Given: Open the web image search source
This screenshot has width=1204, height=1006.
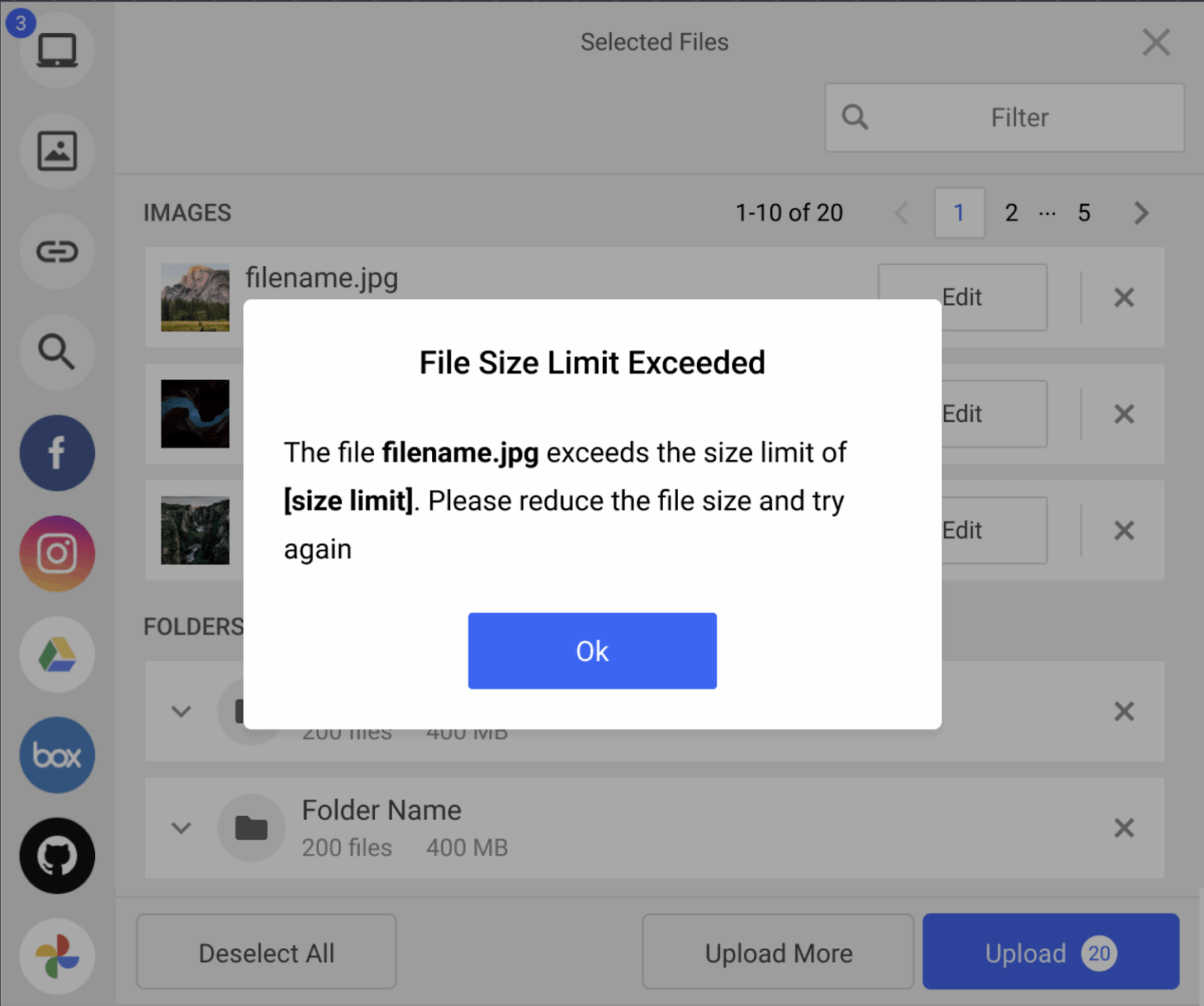Looking at the screenshot, I should [56, 352].
